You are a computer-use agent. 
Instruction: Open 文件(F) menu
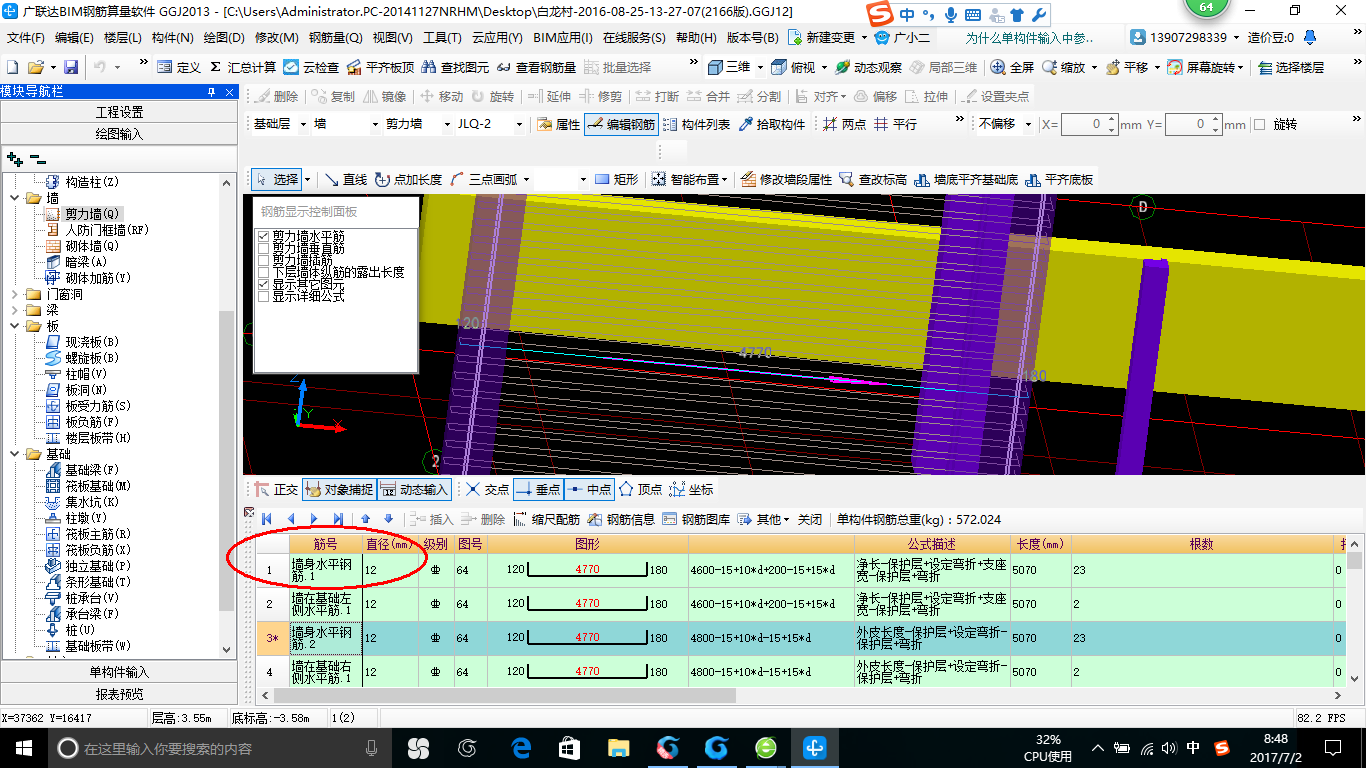[26, 38]
